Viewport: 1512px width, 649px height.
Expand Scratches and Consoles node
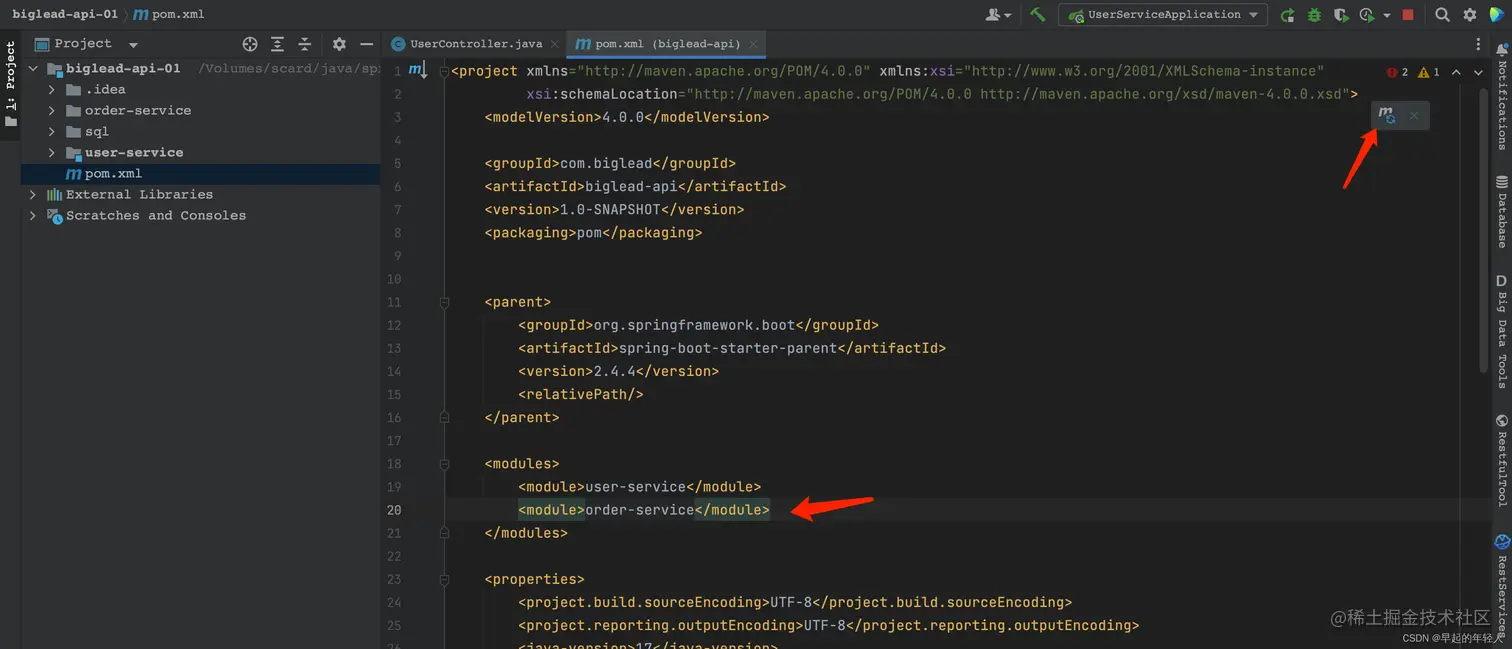(33, 216)
